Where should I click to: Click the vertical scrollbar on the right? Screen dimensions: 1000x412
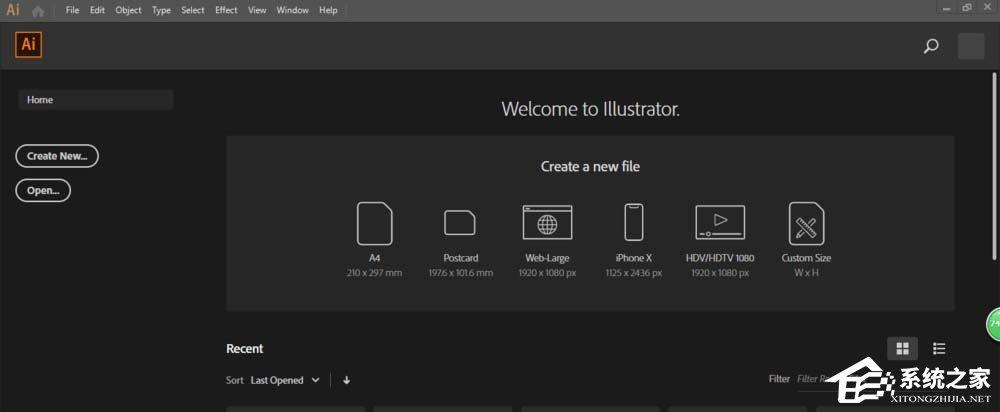(996, 166)
